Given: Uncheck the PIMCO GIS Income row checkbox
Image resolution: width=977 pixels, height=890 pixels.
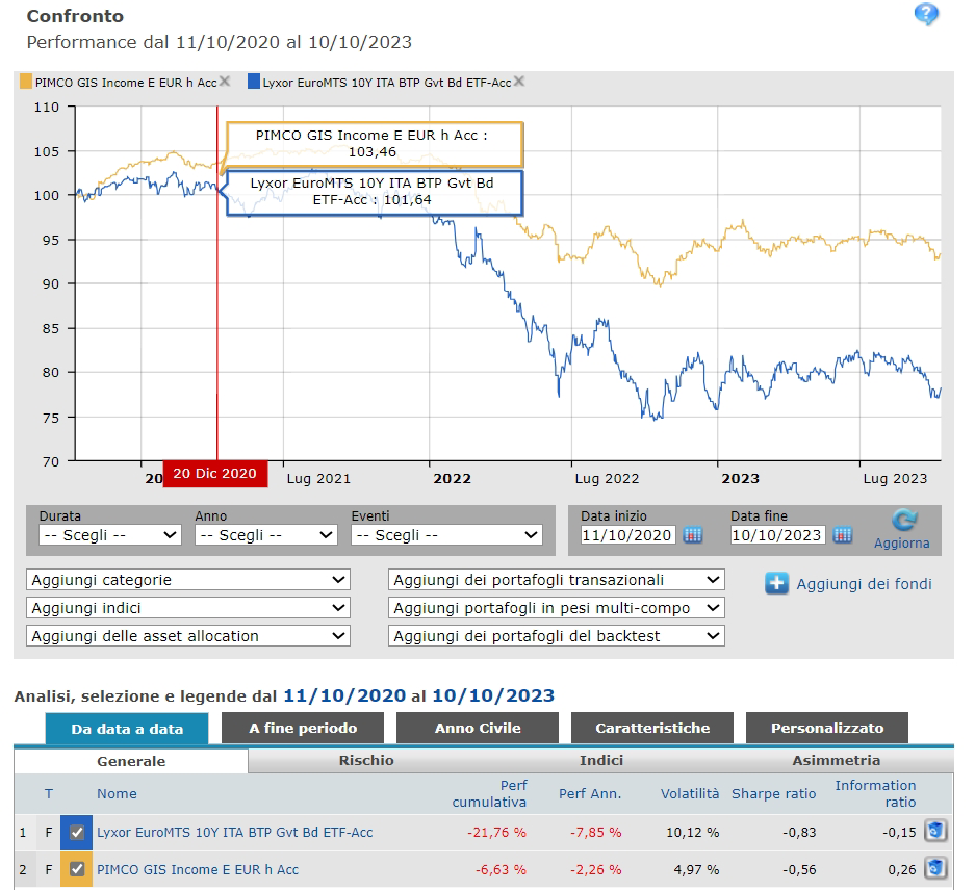Looking at the screenshot, I should [77, 869].
